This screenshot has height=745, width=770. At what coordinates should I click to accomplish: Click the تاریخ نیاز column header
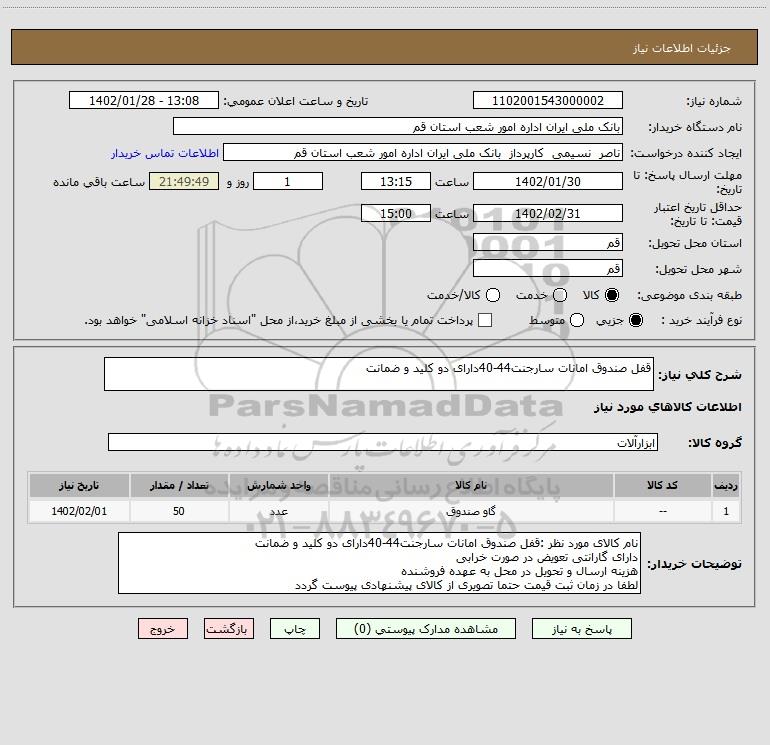(79, 485)
